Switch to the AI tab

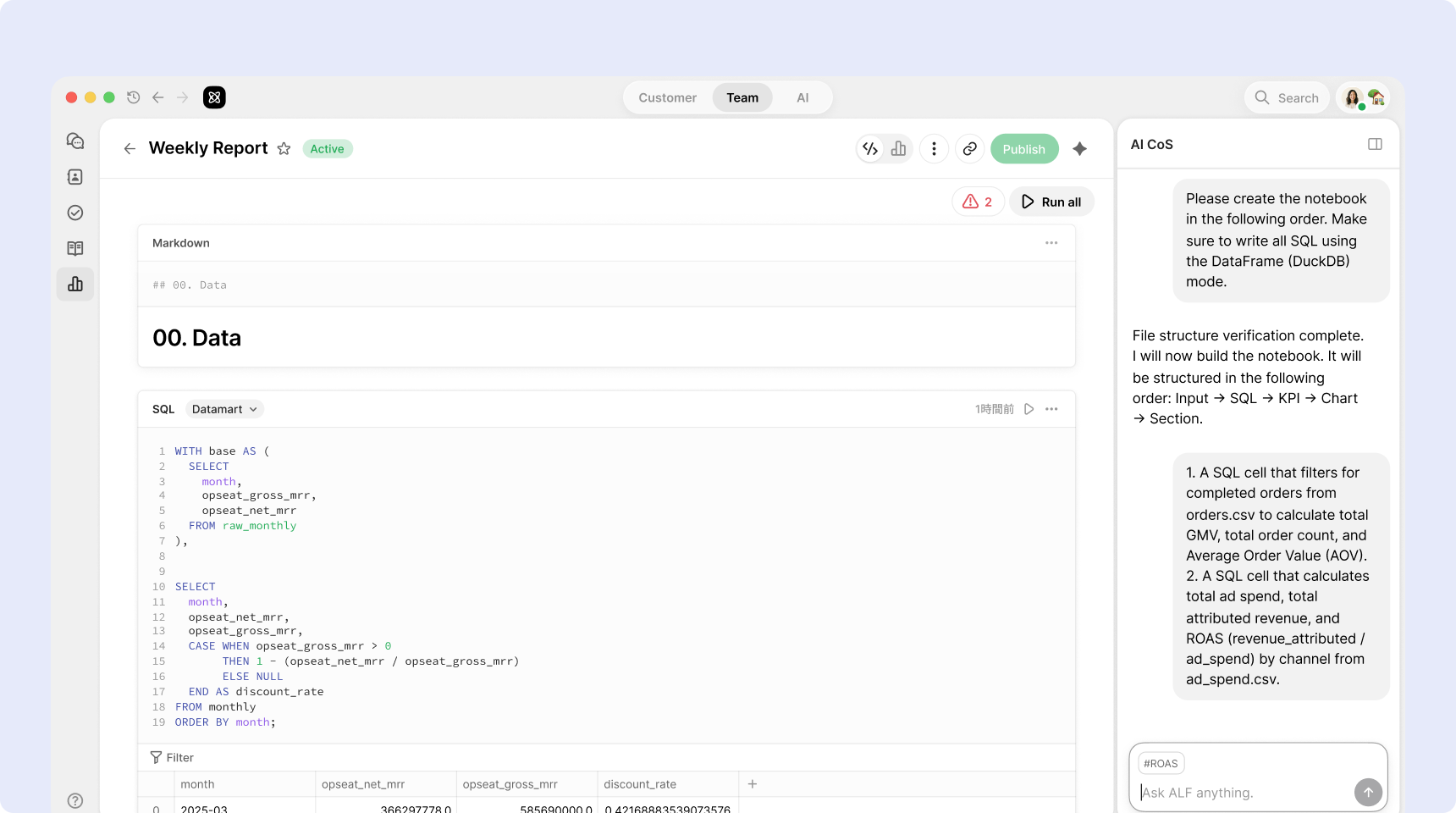pyautogui.click(x=802, y=98)
